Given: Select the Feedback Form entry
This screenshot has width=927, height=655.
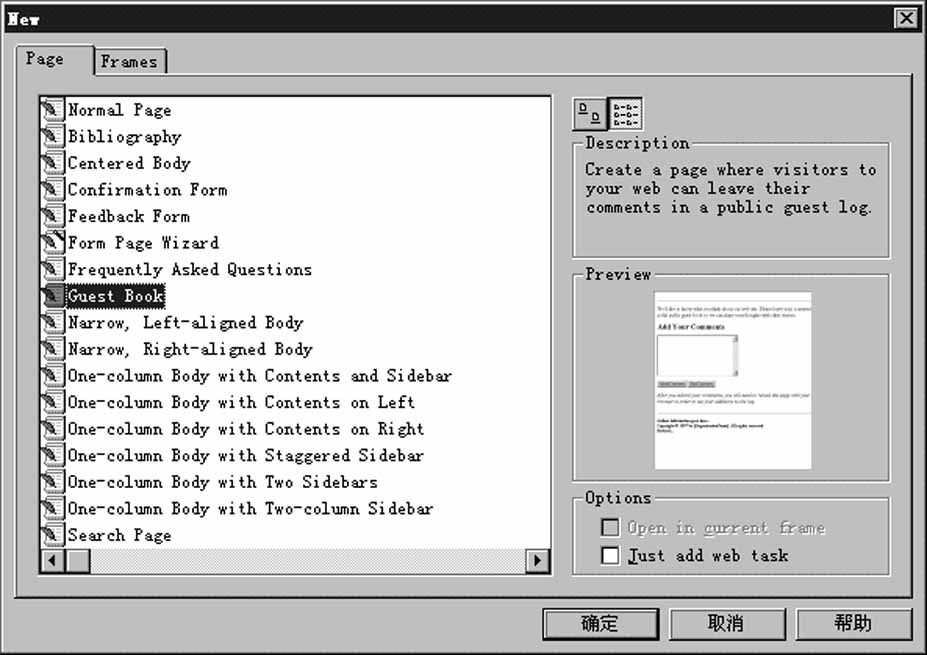Looking at the screenshot, I should pyautogui.click(x=129, y=216).
